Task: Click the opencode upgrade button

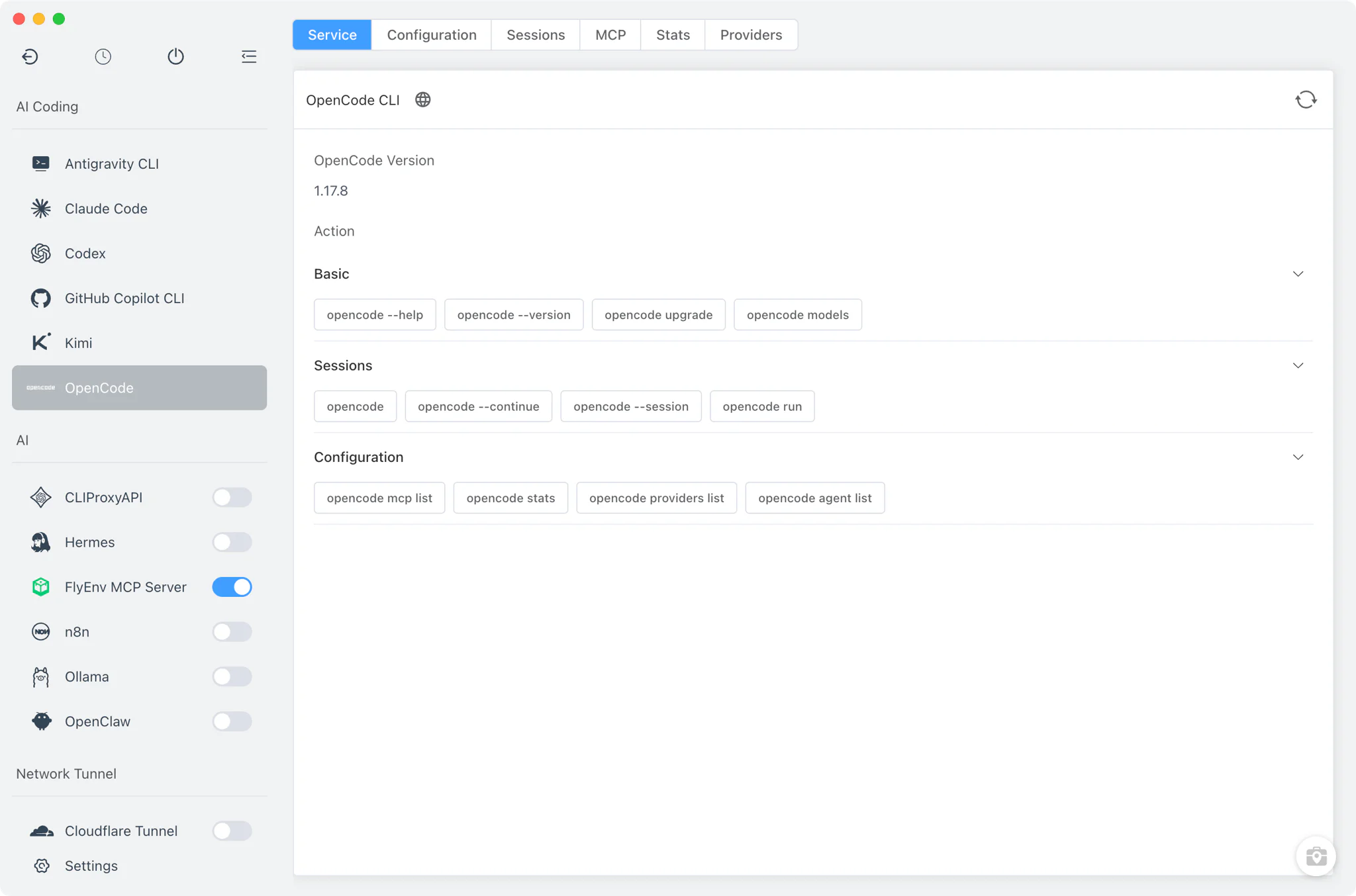Action: [659, 315]
